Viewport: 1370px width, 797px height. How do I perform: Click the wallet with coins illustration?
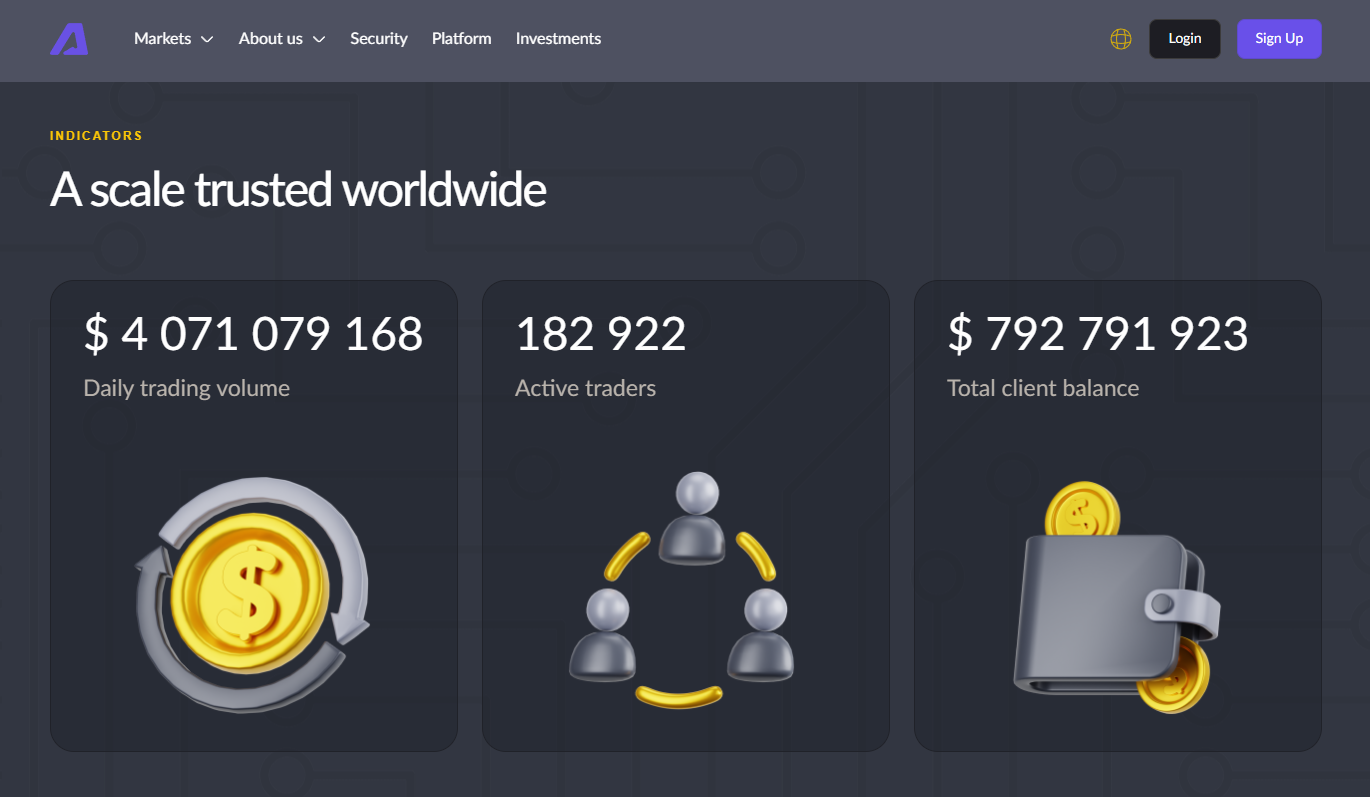1116,598
